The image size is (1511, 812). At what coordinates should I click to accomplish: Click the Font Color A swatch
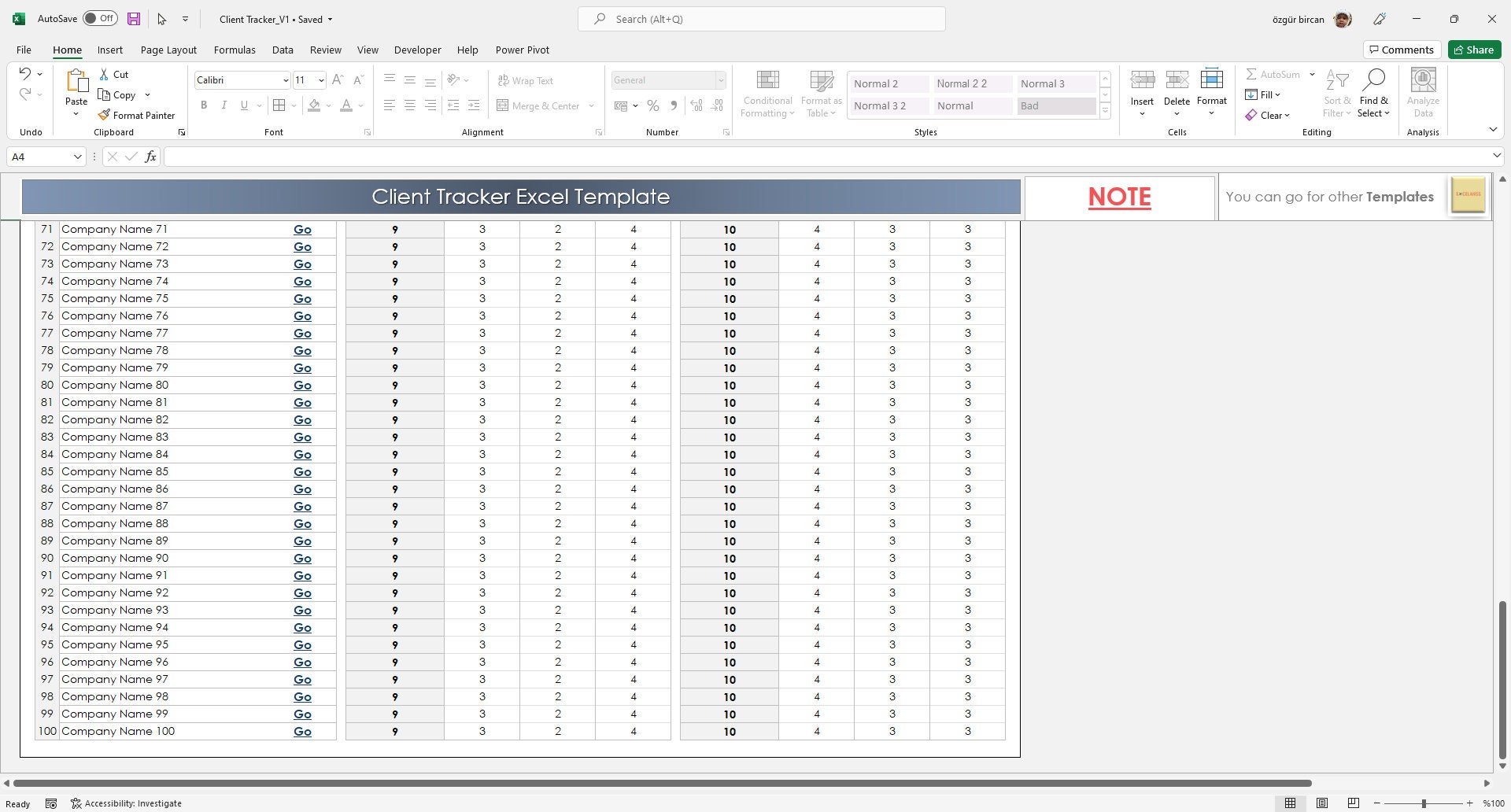click(x=346, y=105)
